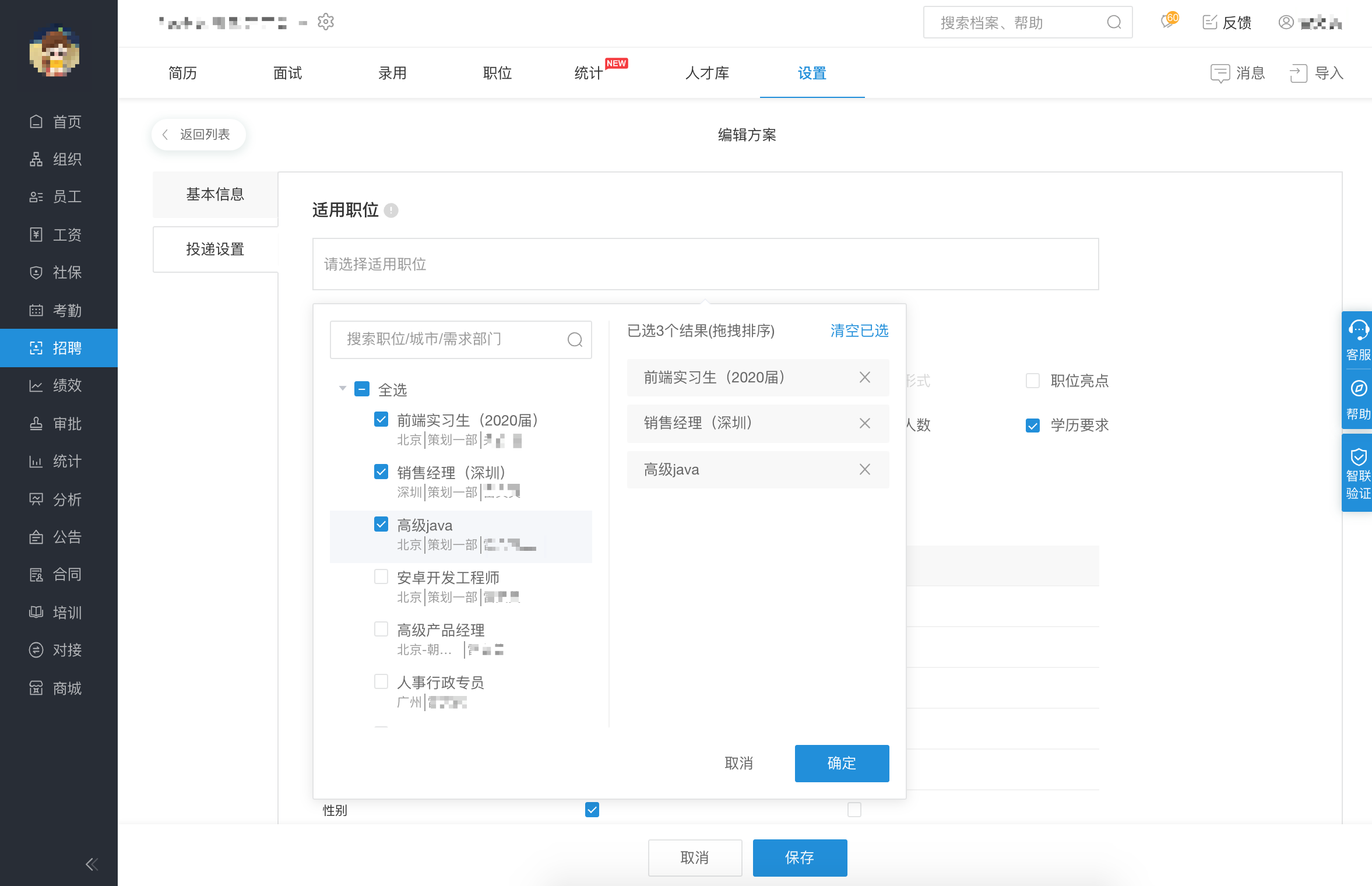Screen dimensions: 1372x886
Task: Select the 投递设置 side tab
Action: pos(215,249)
